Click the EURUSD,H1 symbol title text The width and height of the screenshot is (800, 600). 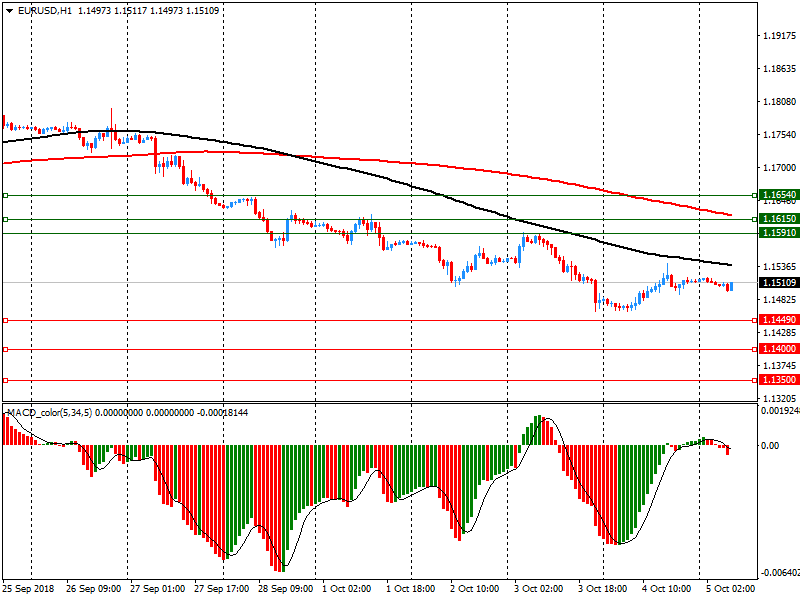tap(45, 10)
